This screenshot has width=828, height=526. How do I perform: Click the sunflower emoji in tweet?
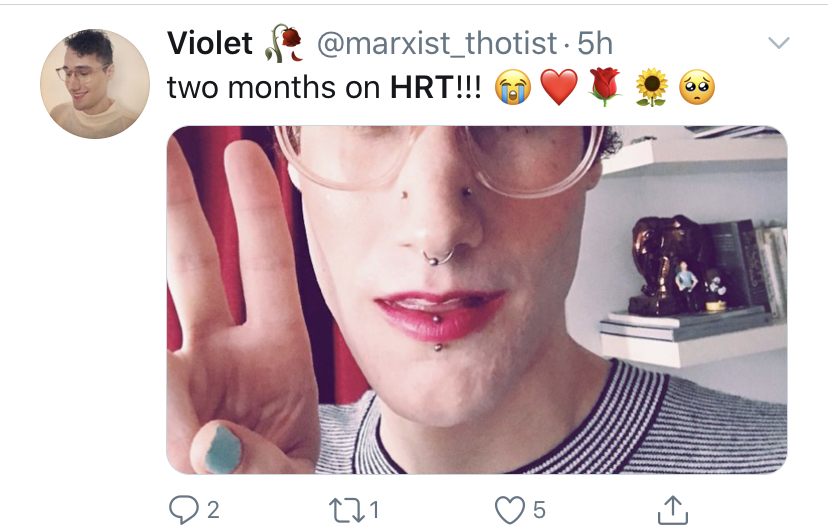(x=652, y=87)
